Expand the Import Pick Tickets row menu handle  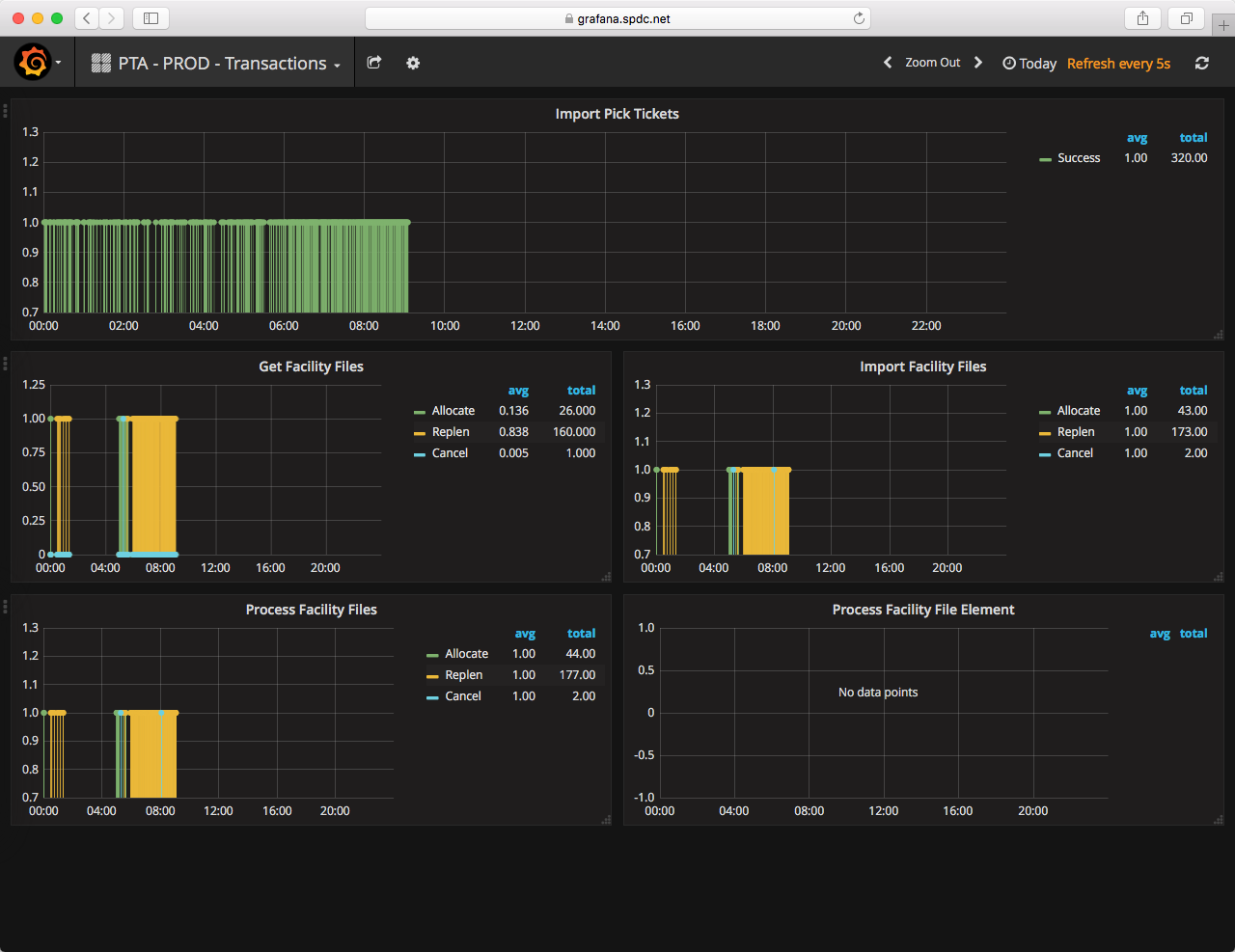click(6, 111)
